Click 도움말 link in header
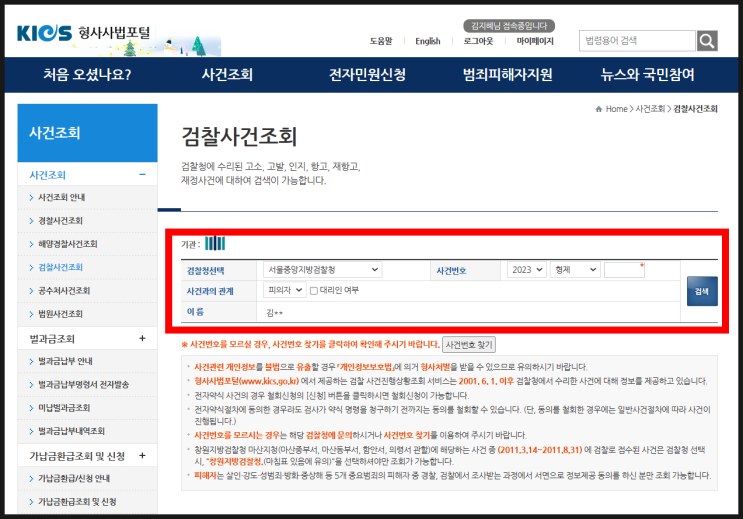The image size is (743, 519). (381, 41)
